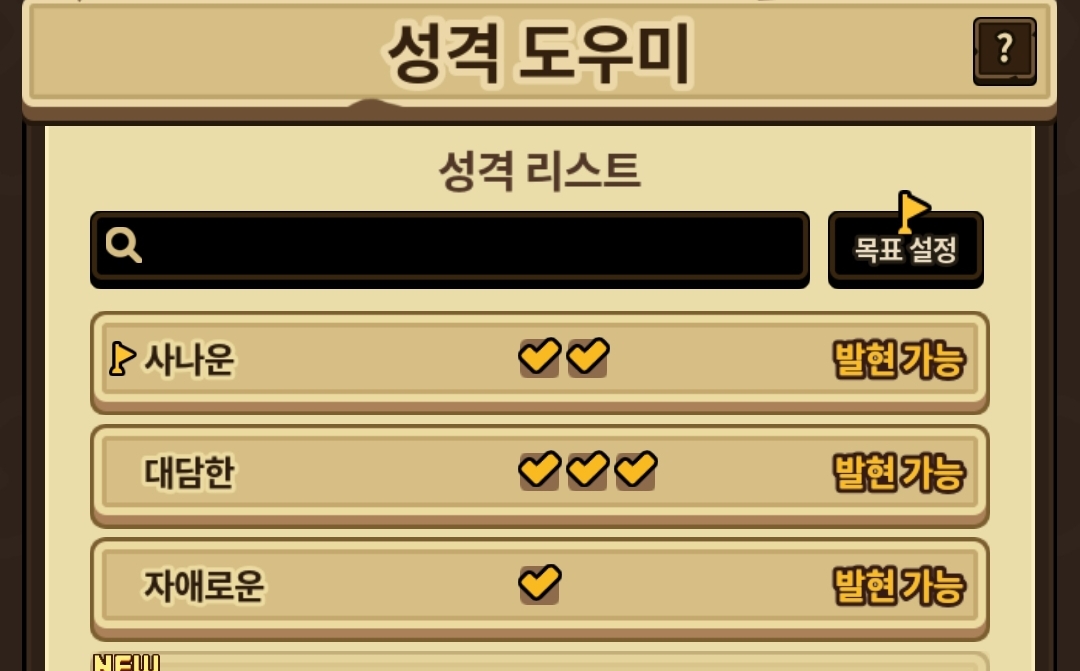
Task: Click 발현가능 label in 사나운 row
Action: (900, 359)
